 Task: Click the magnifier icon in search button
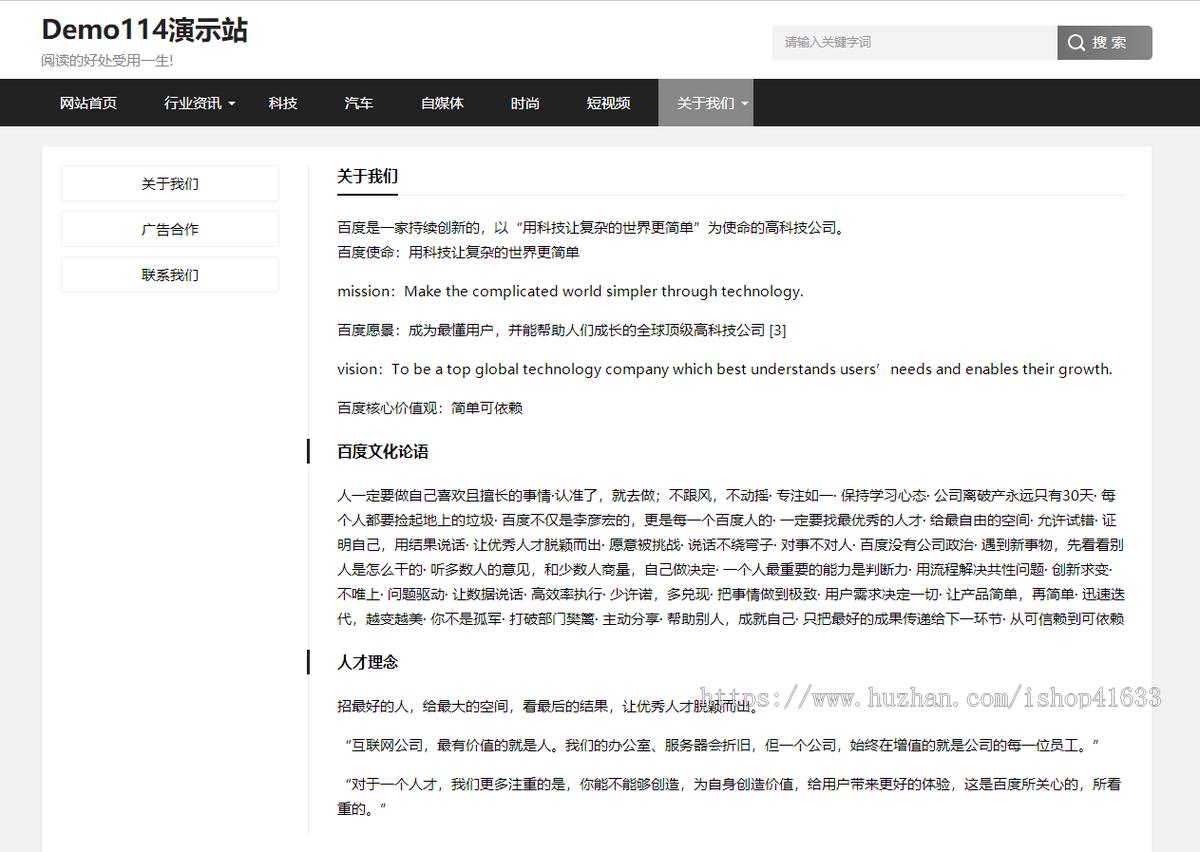(1077, 43)
